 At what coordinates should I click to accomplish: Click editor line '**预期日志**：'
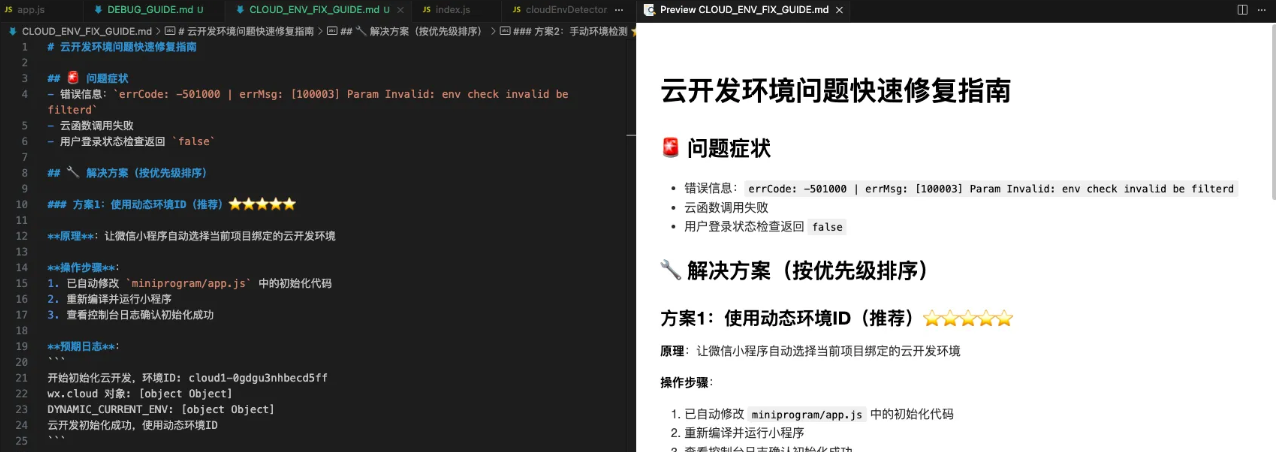click(83, 346)
